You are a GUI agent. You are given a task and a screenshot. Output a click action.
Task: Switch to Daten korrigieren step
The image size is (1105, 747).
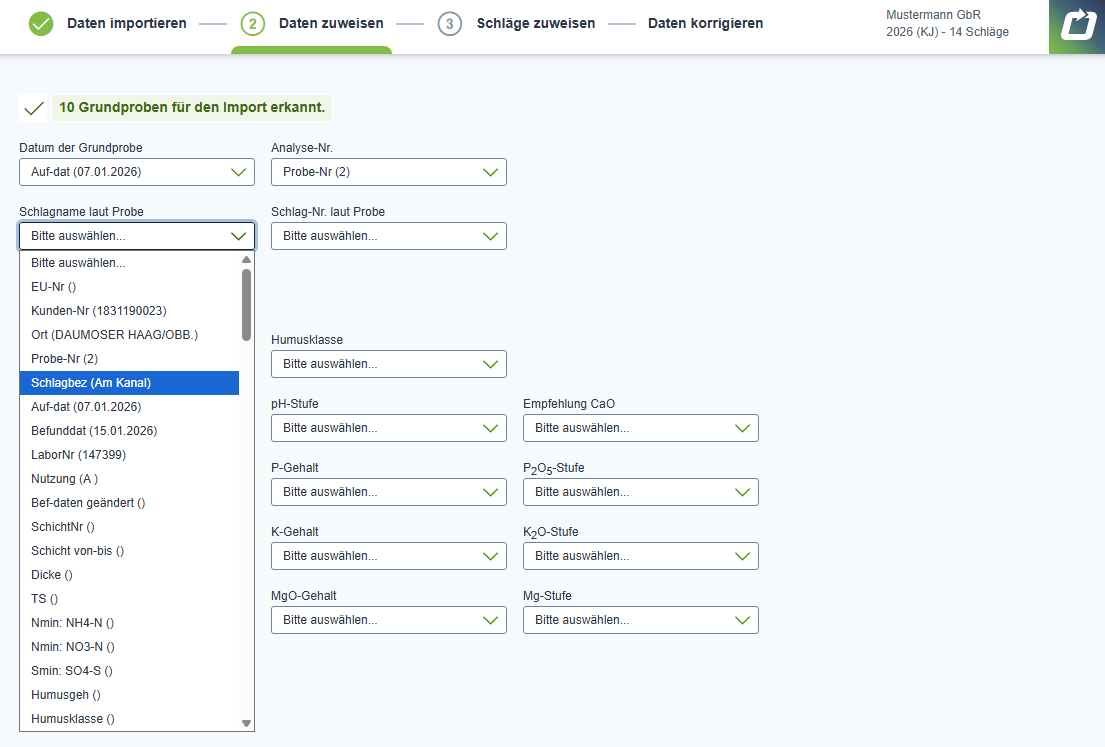705,24
